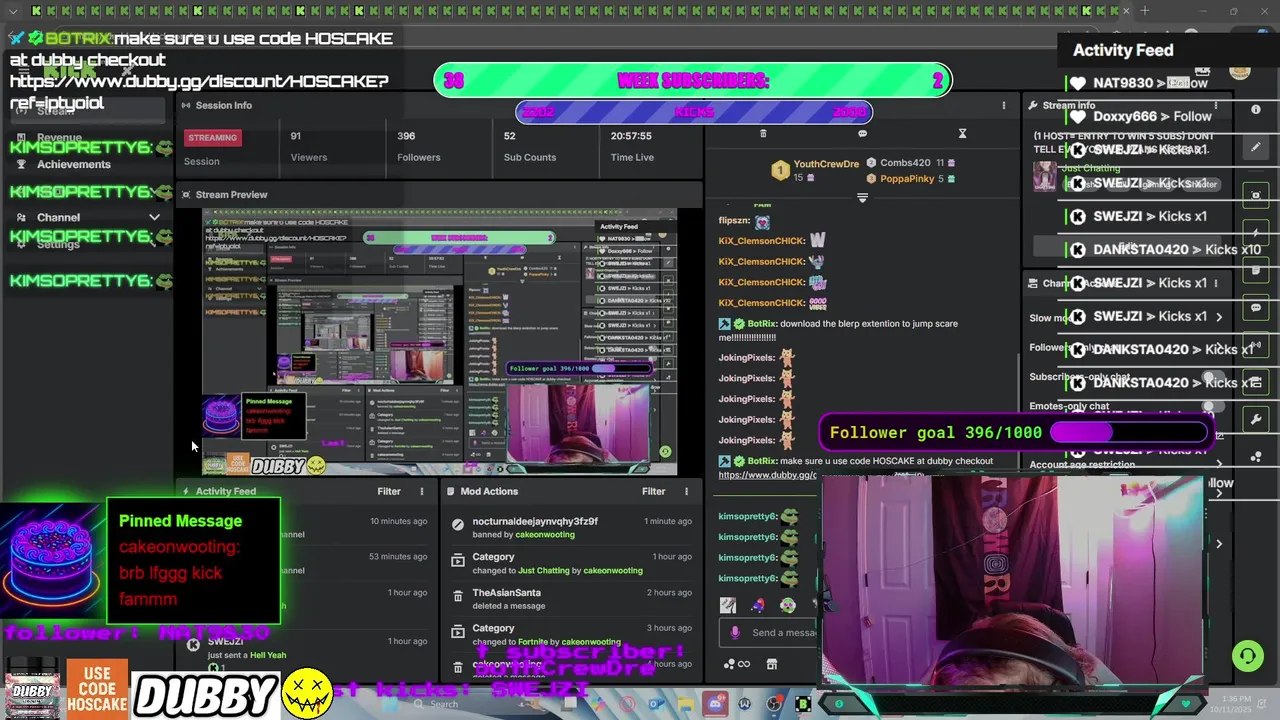
Task: Open the Channel Actions three-dot menu
Action: click(x=1216, y=283)
